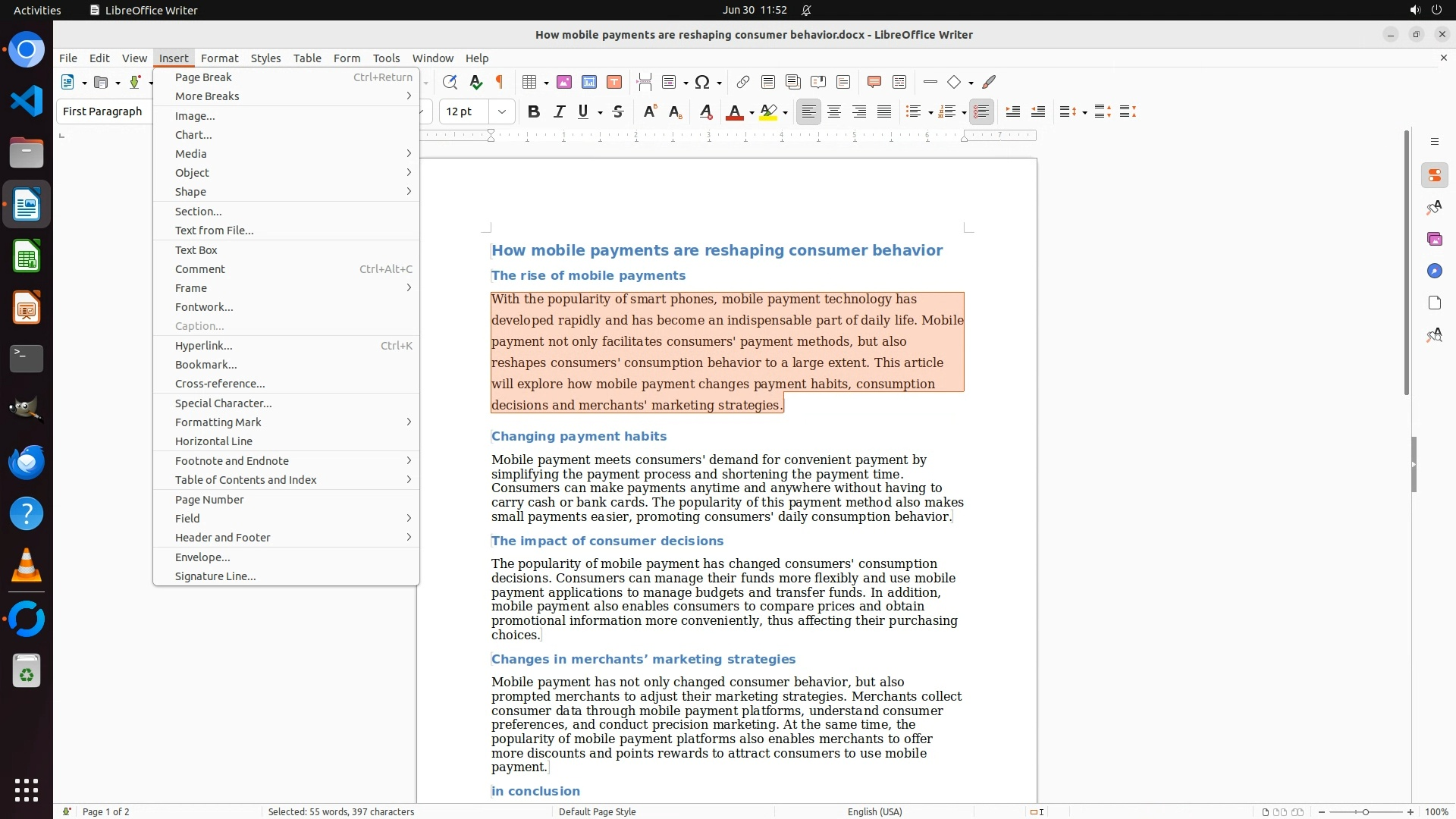Click the Insert Image toolbar icon
This screenshot has width=1456, height=819.
pos(564,83)
